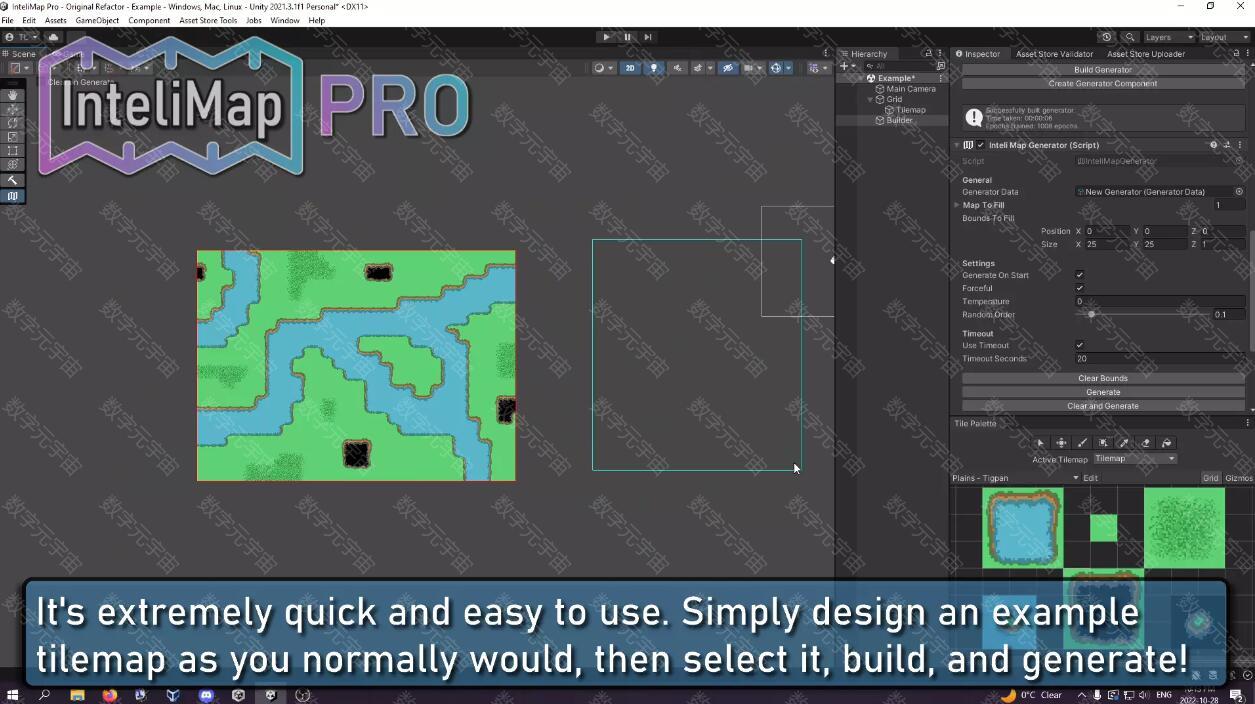Open script help reference icon
The image size is (1255, 704).
1214,145
